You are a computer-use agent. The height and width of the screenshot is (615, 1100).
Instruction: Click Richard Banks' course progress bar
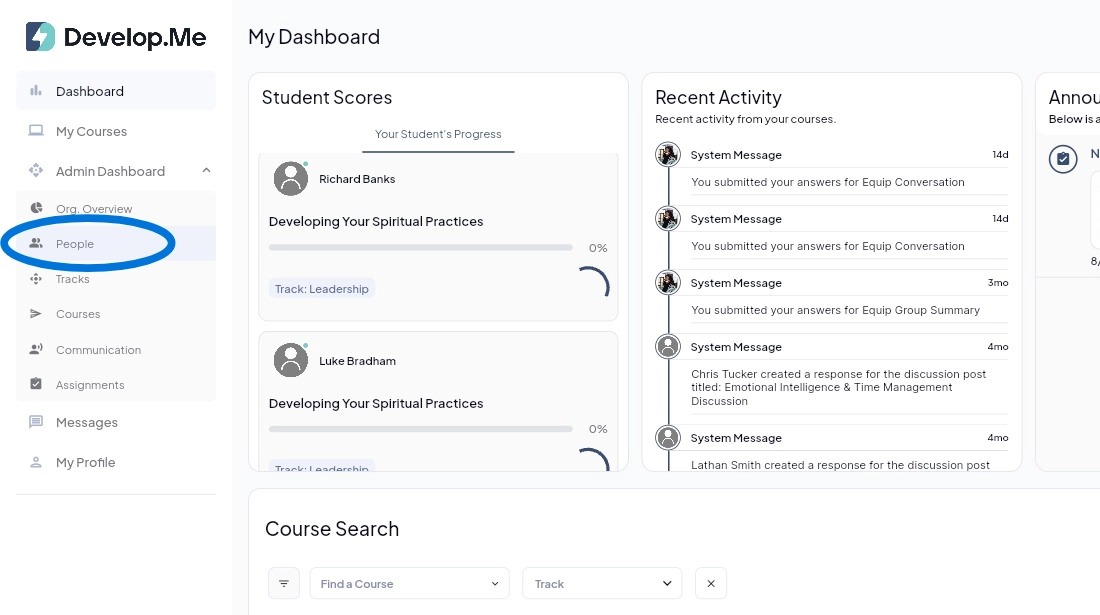pyautogui.click(x=421, y=247)
